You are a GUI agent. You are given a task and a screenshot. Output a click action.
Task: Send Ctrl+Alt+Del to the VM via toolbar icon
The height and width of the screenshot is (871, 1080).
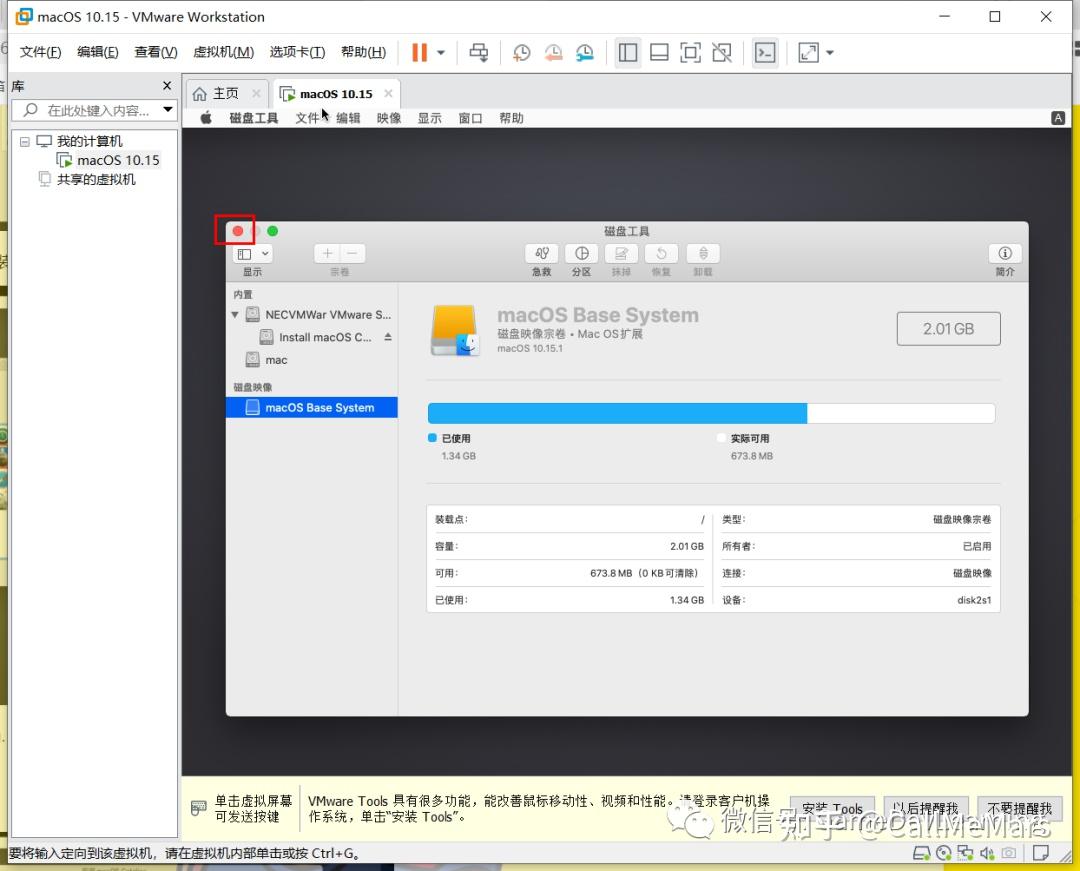point(479,52)
